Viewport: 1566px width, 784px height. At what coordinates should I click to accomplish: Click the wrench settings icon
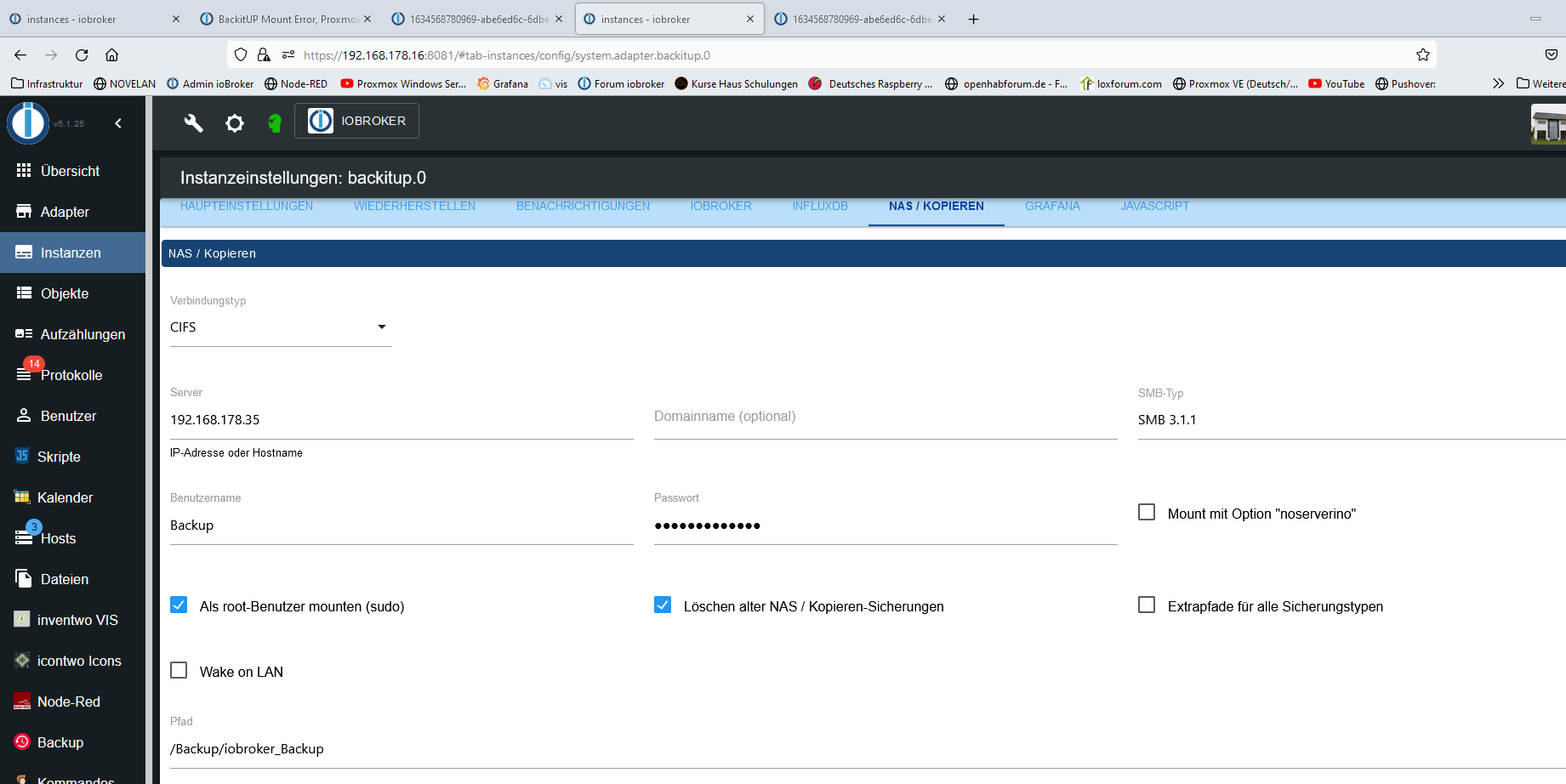pyautogui.click(x=194, y=123)
